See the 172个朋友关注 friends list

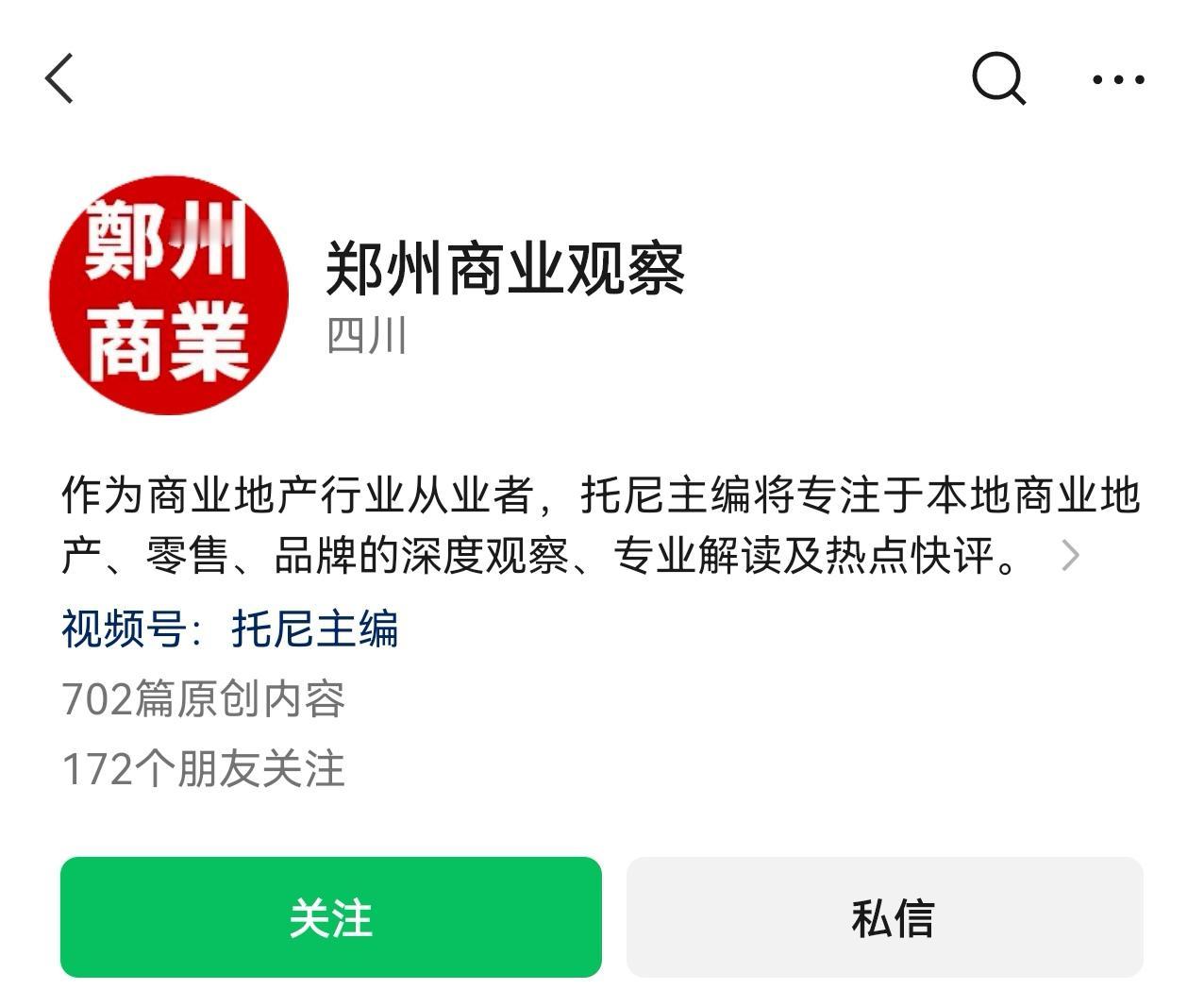pyautogui.click(x=204, y=769)
